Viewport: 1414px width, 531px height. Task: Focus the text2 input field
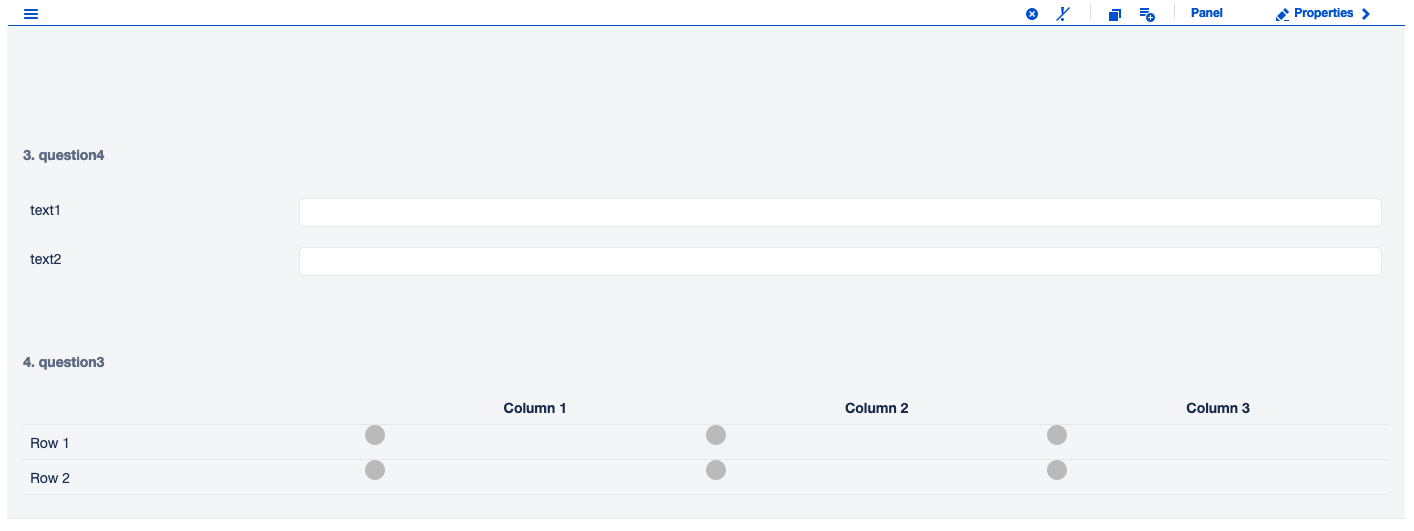(840, 261)
